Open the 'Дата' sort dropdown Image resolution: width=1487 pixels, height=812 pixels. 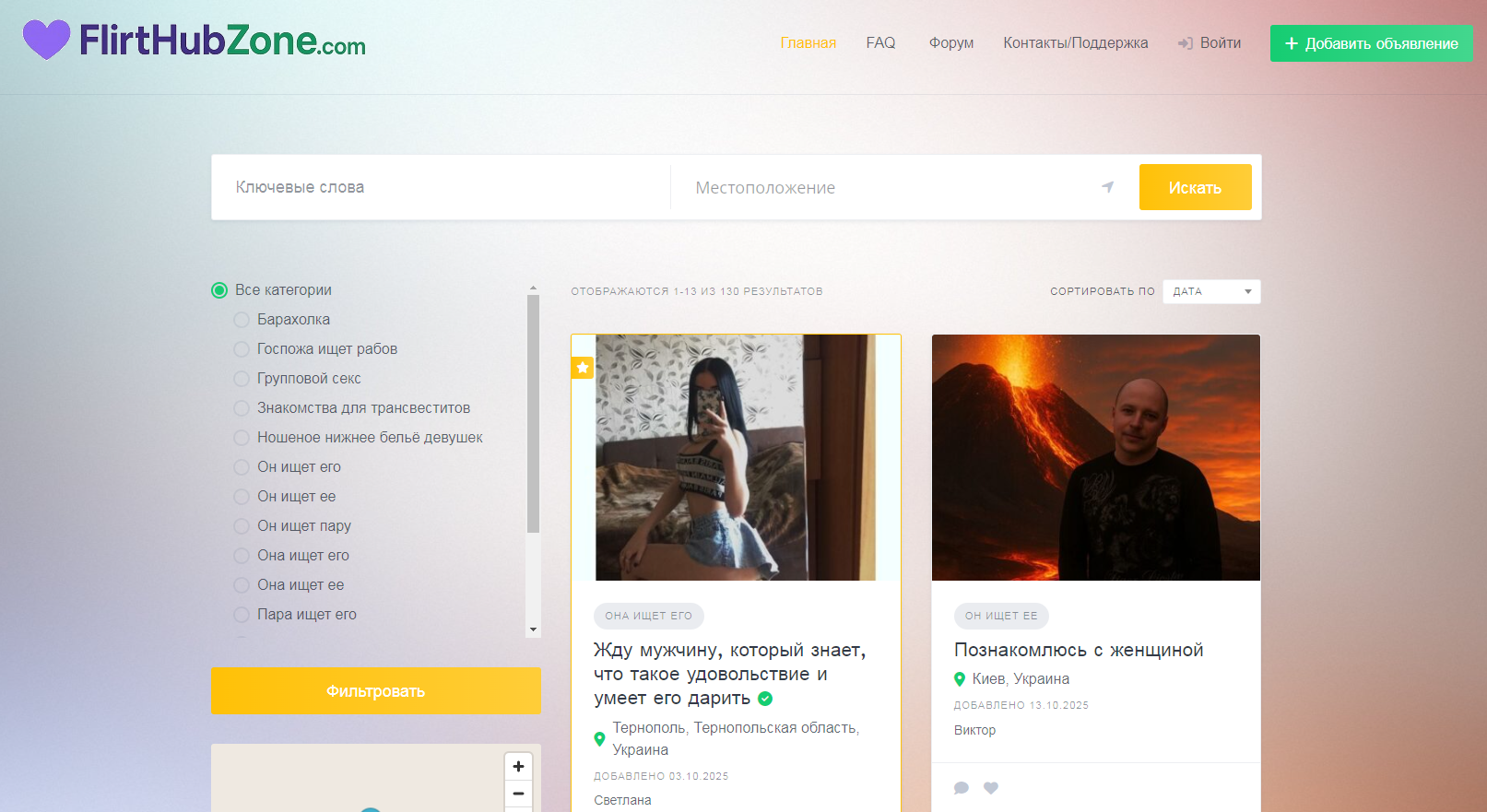pyautogui.click(x=1210, y=291)
